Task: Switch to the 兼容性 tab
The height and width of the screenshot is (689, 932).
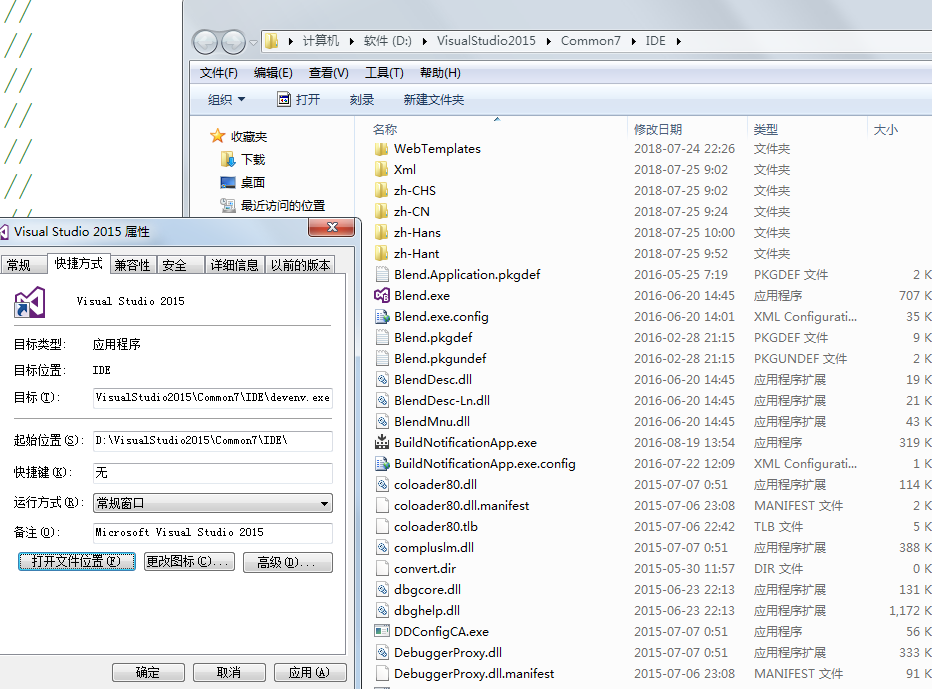Action: 133,265
